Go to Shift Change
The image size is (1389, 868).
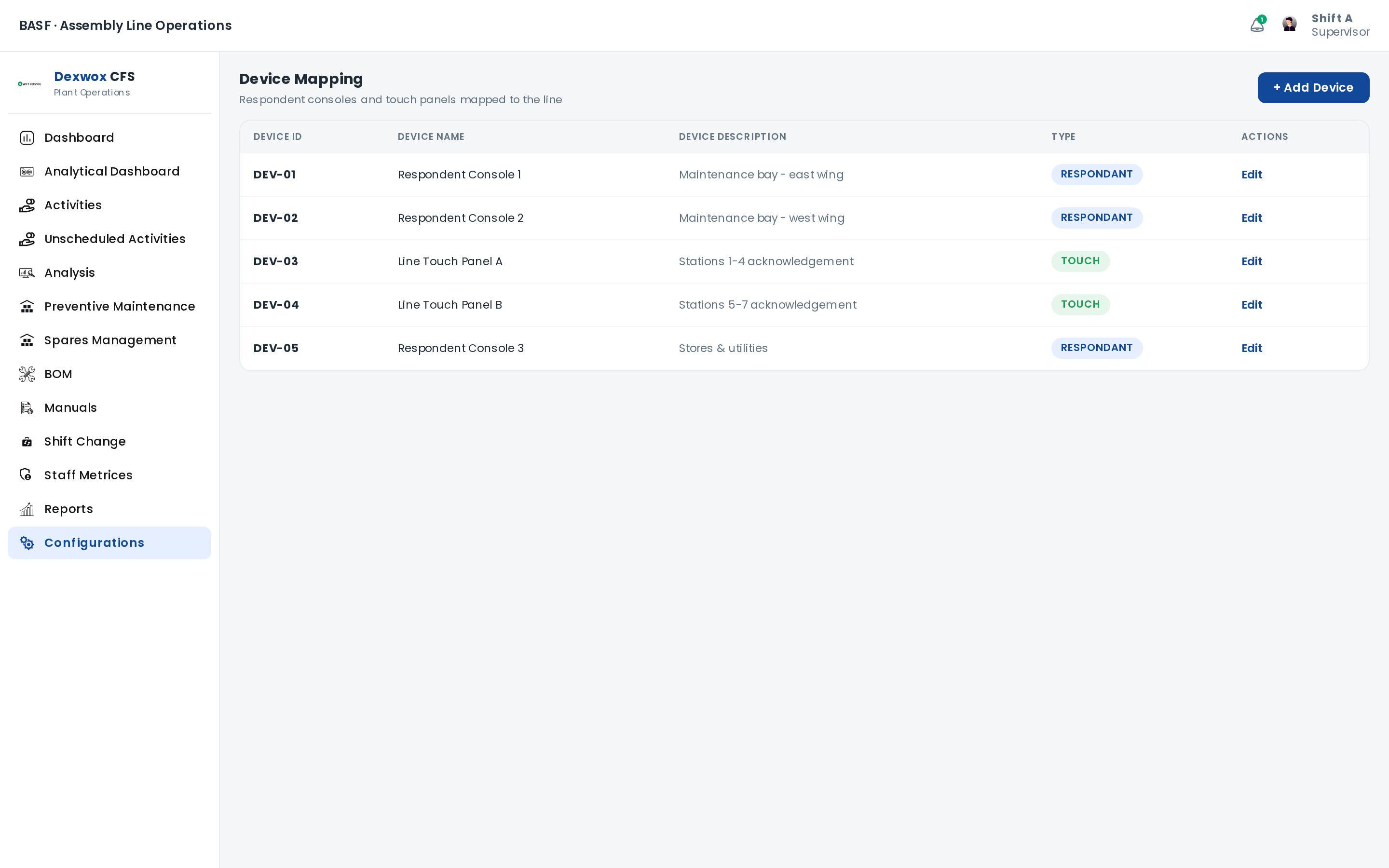coord(109,441)
